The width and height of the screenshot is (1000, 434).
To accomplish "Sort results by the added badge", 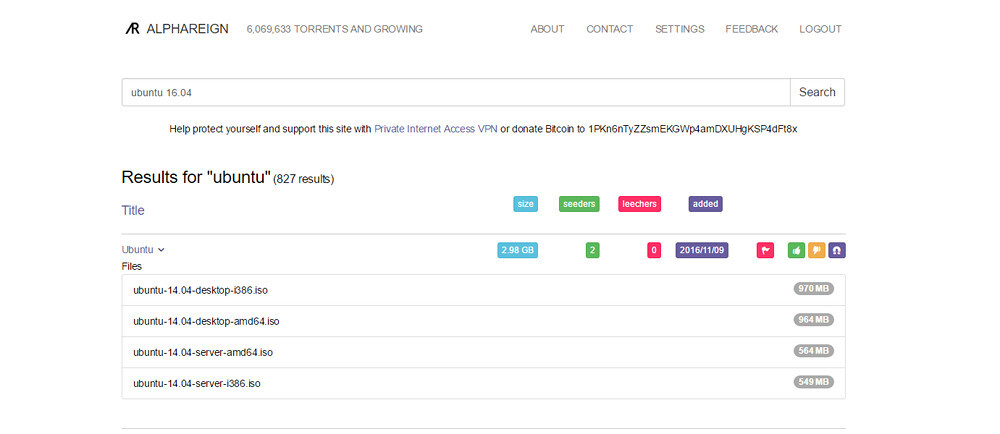I will pos(705,204).
